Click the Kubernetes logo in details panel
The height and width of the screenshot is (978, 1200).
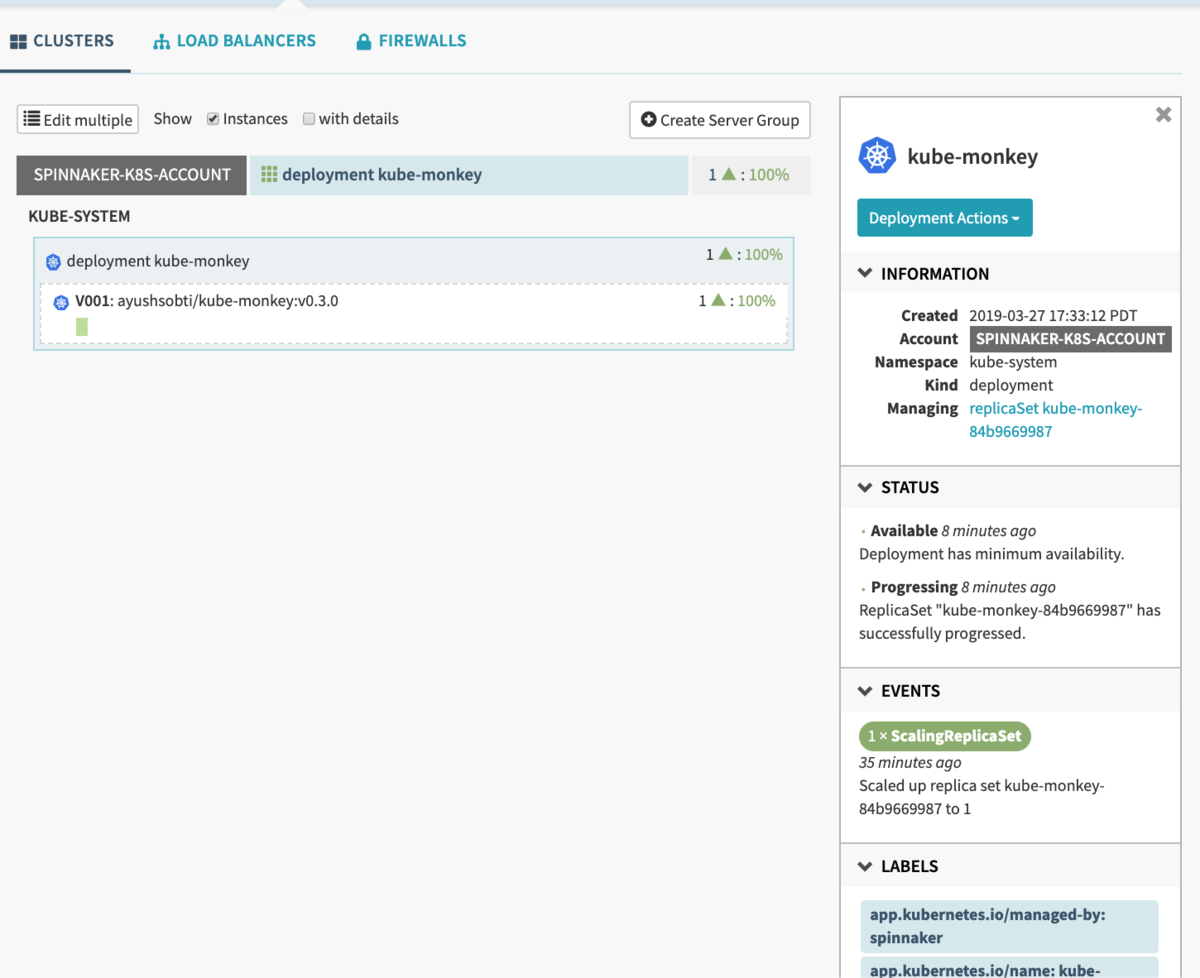tap(877, 156)
